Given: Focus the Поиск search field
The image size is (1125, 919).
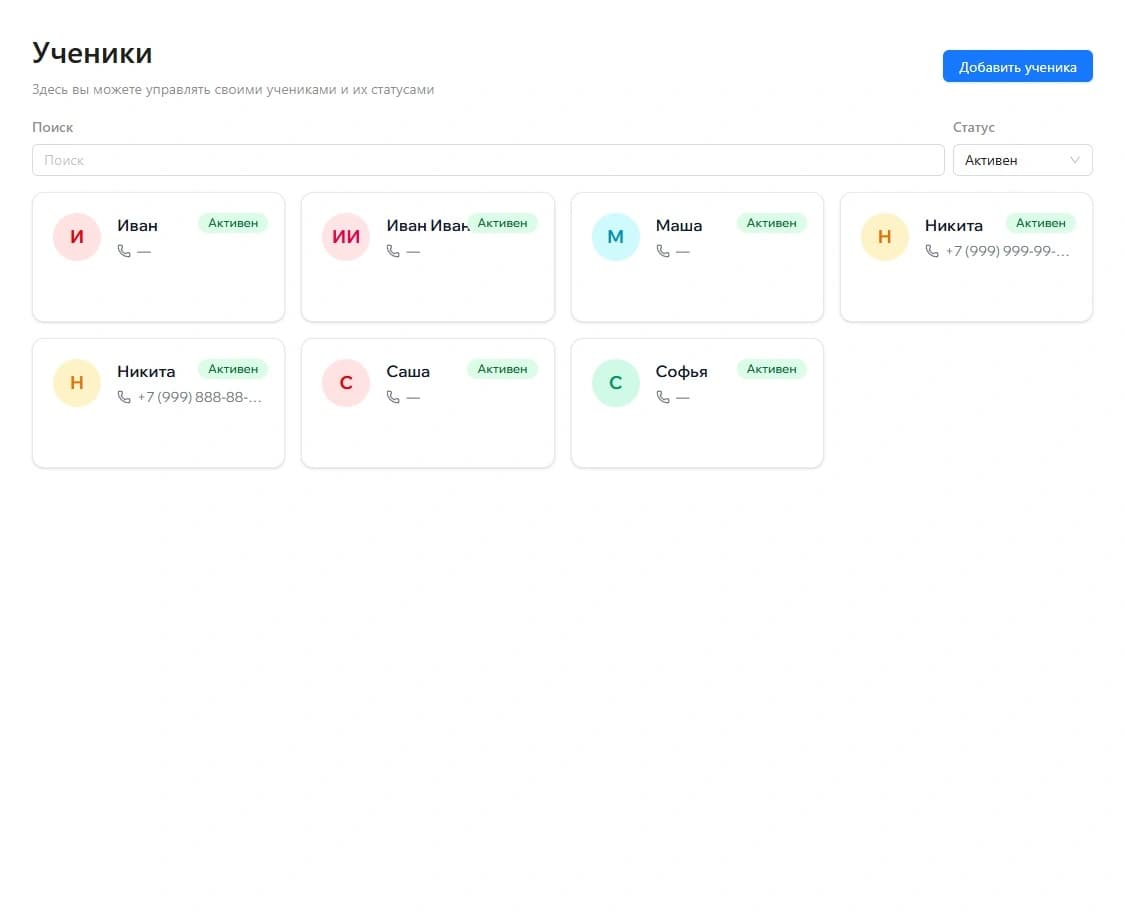Looking at the screenshot, I should [x=488, y=160].
